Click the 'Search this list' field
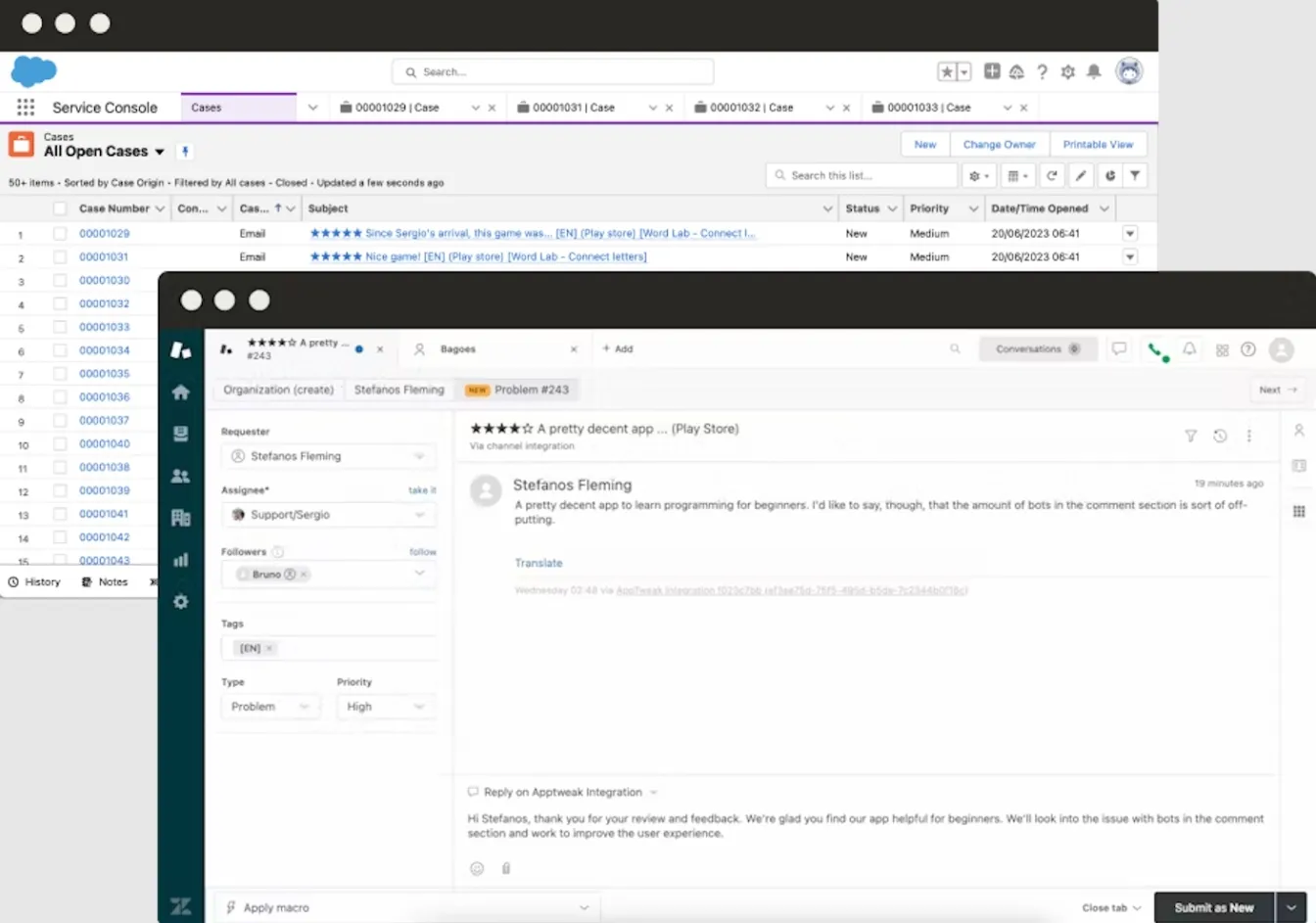The width and height of the screenshot is (1316, 923). point(862,175)
